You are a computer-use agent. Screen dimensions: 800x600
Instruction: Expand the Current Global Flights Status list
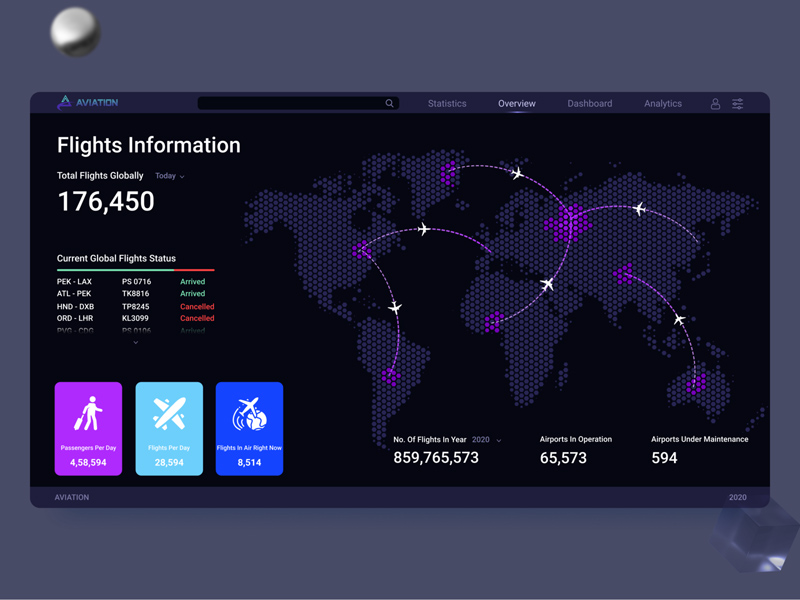pyautogui.click(x=135, y=341)
